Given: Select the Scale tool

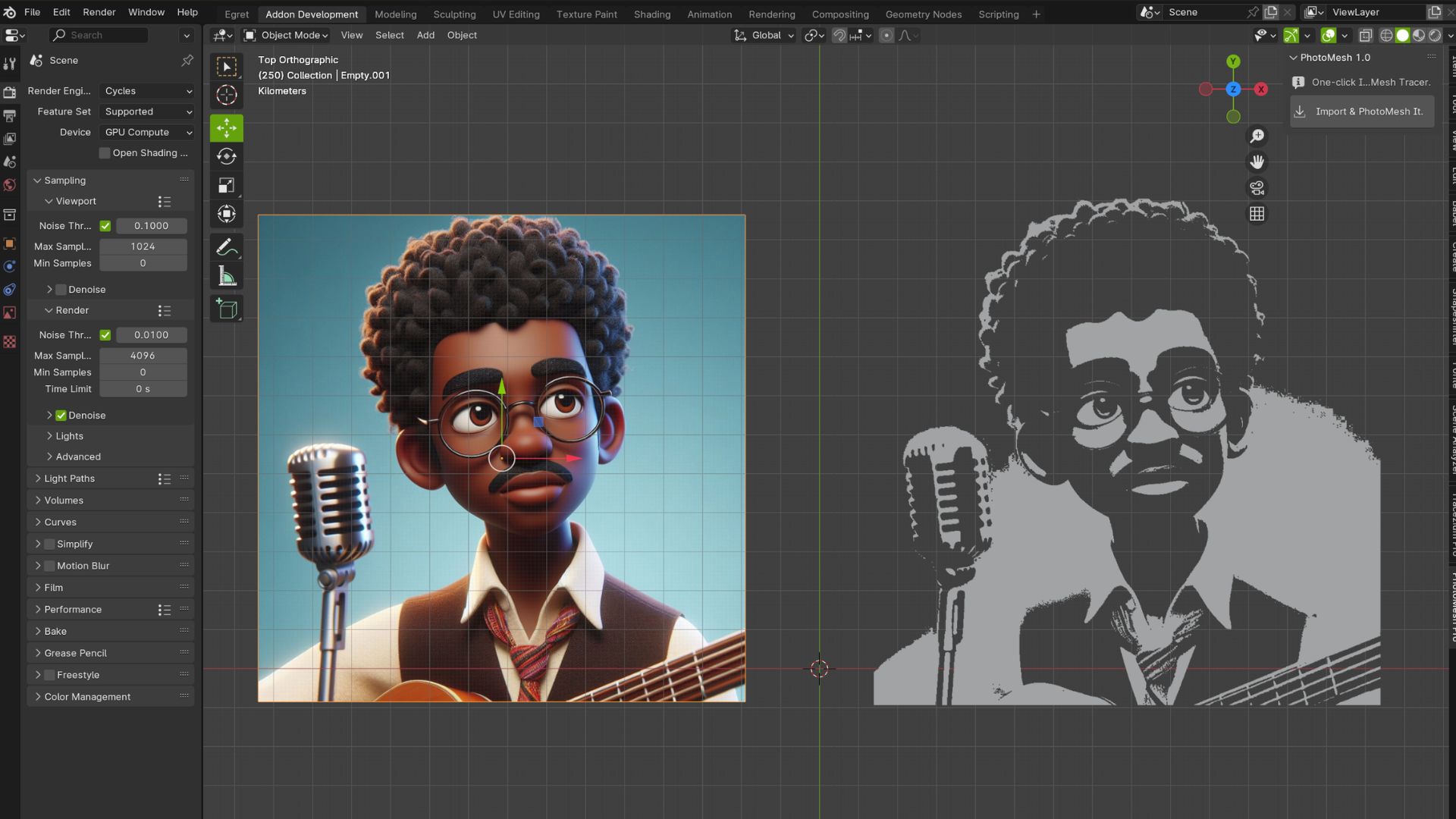Looking at the screenshot, I should (226, 186).
